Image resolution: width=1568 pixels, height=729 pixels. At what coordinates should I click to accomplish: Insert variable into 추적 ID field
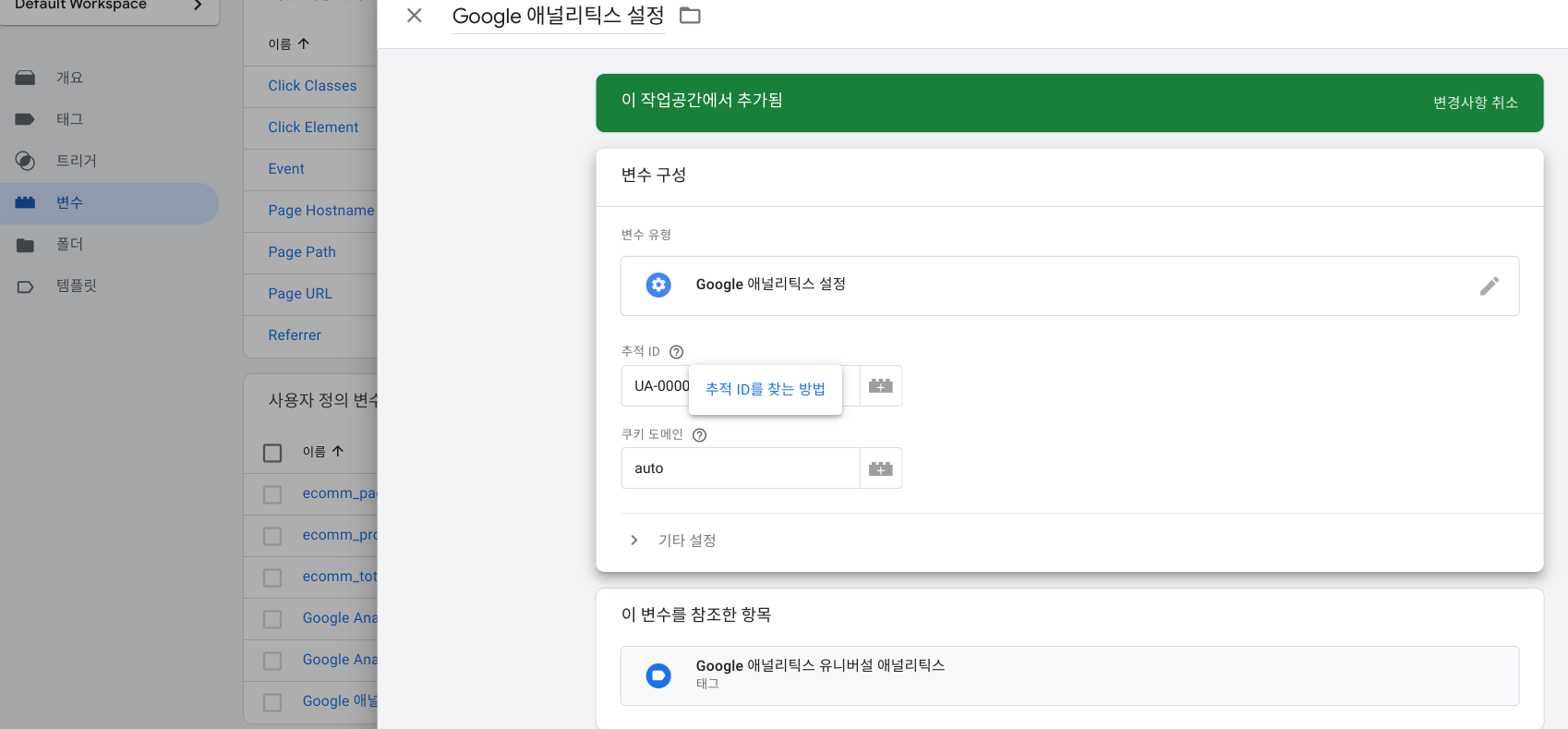(881, 386)
